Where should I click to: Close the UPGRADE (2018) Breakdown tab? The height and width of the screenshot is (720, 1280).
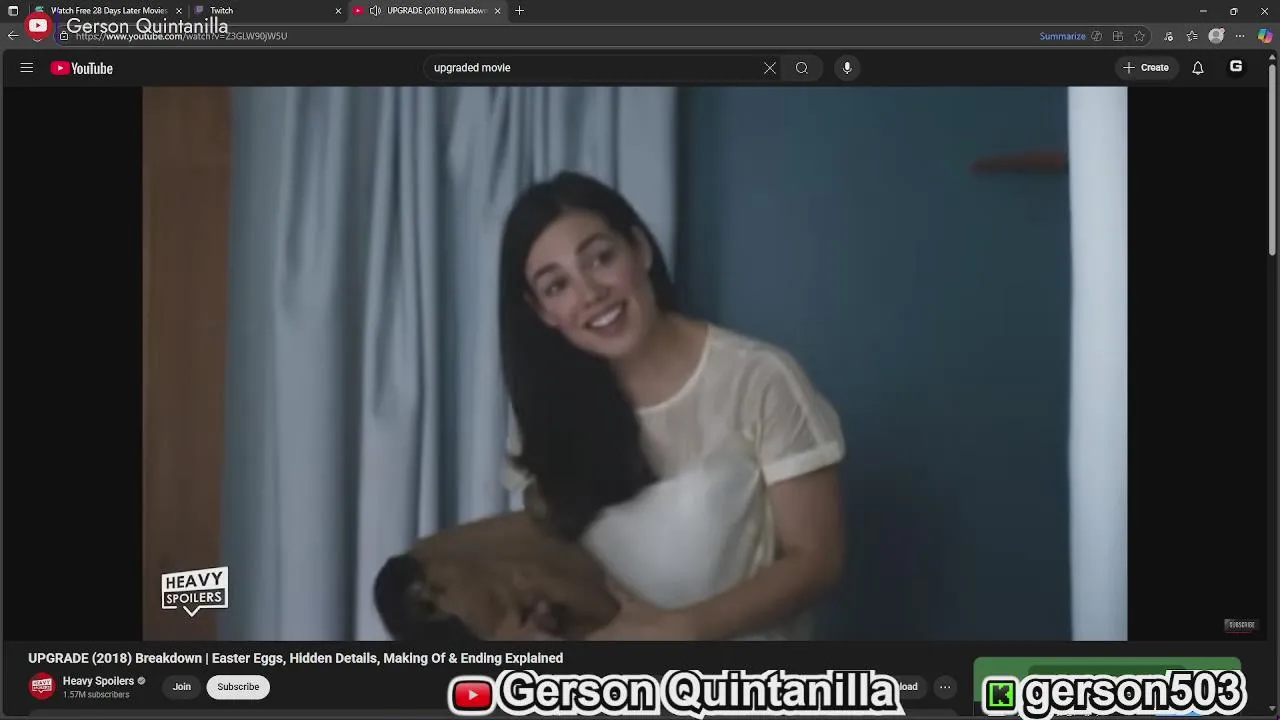tap(497, 11)
